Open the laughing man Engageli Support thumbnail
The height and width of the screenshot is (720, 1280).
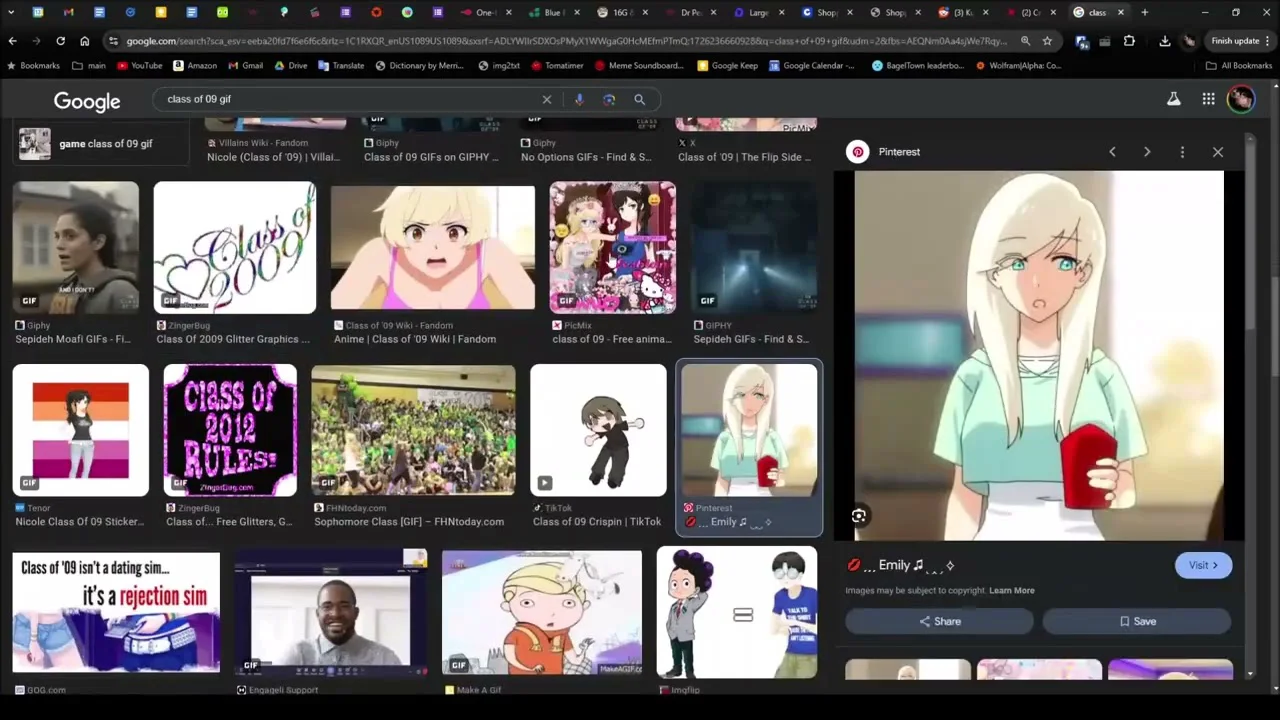(x=331, y=612)
